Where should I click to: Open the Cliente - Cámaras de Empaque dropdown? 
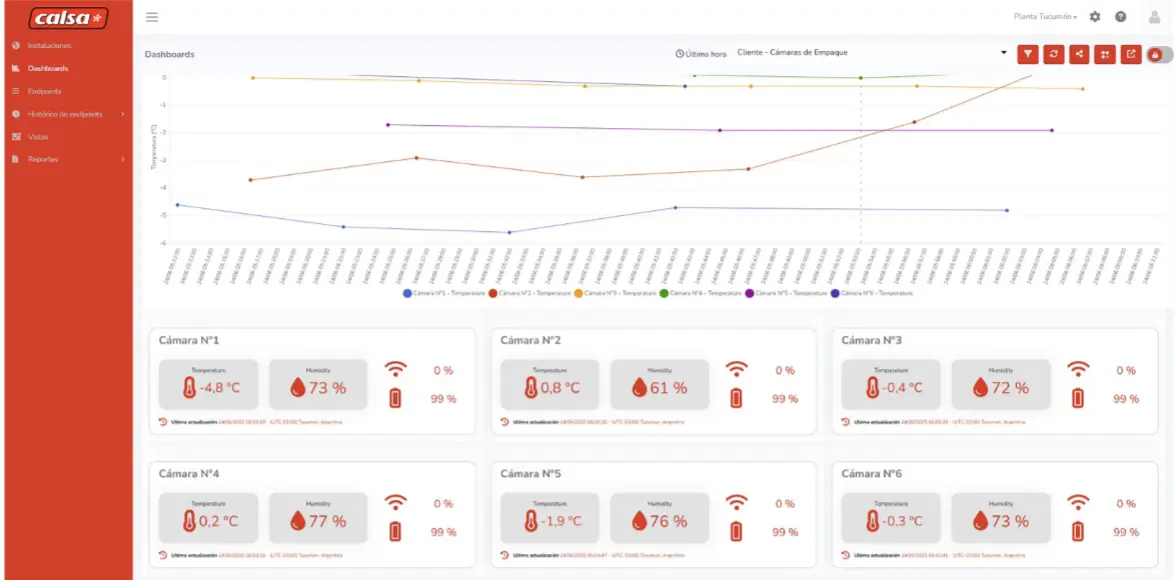point(872,53)
